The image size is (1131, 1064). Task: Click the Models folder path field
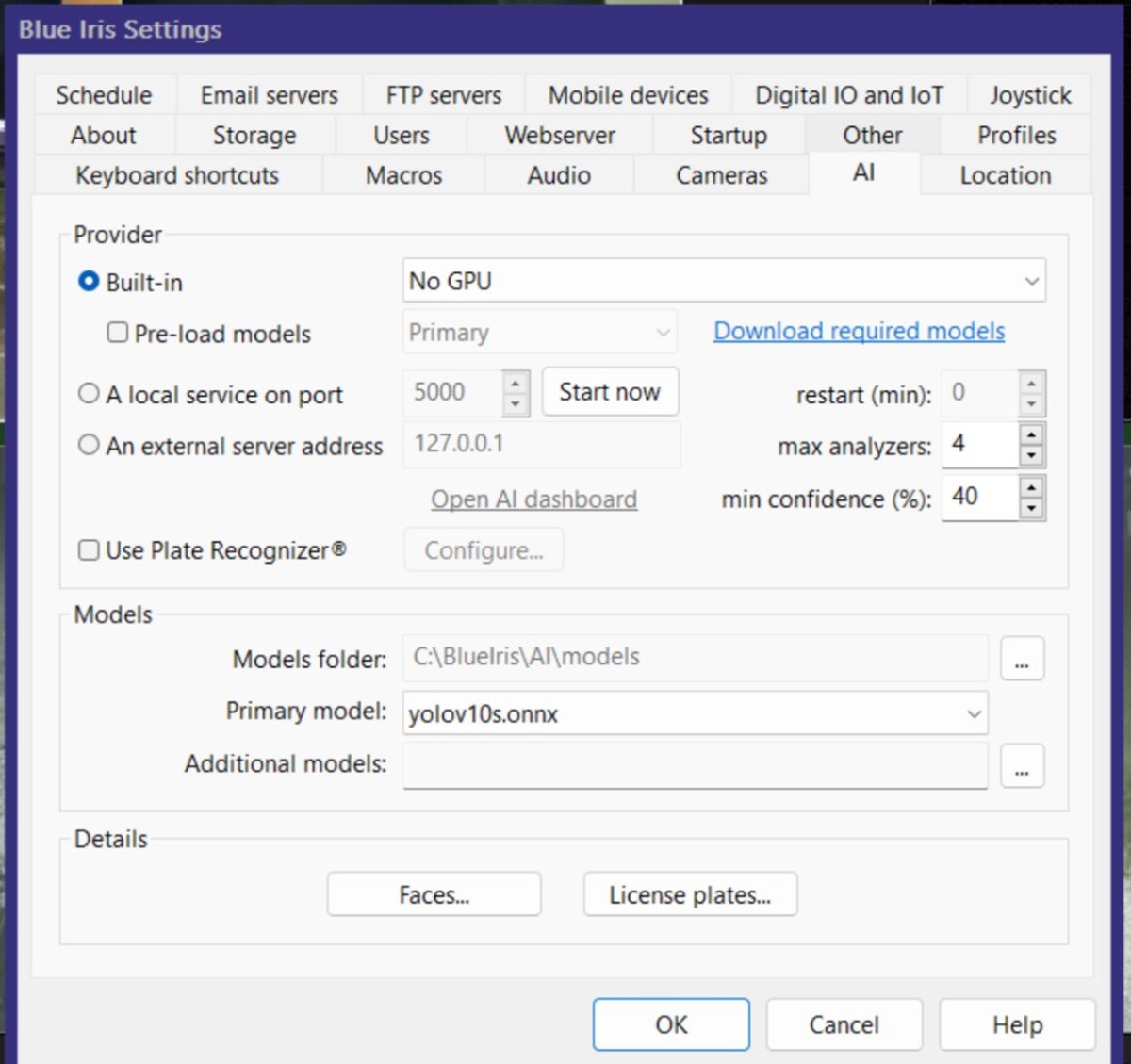point(696,658)
